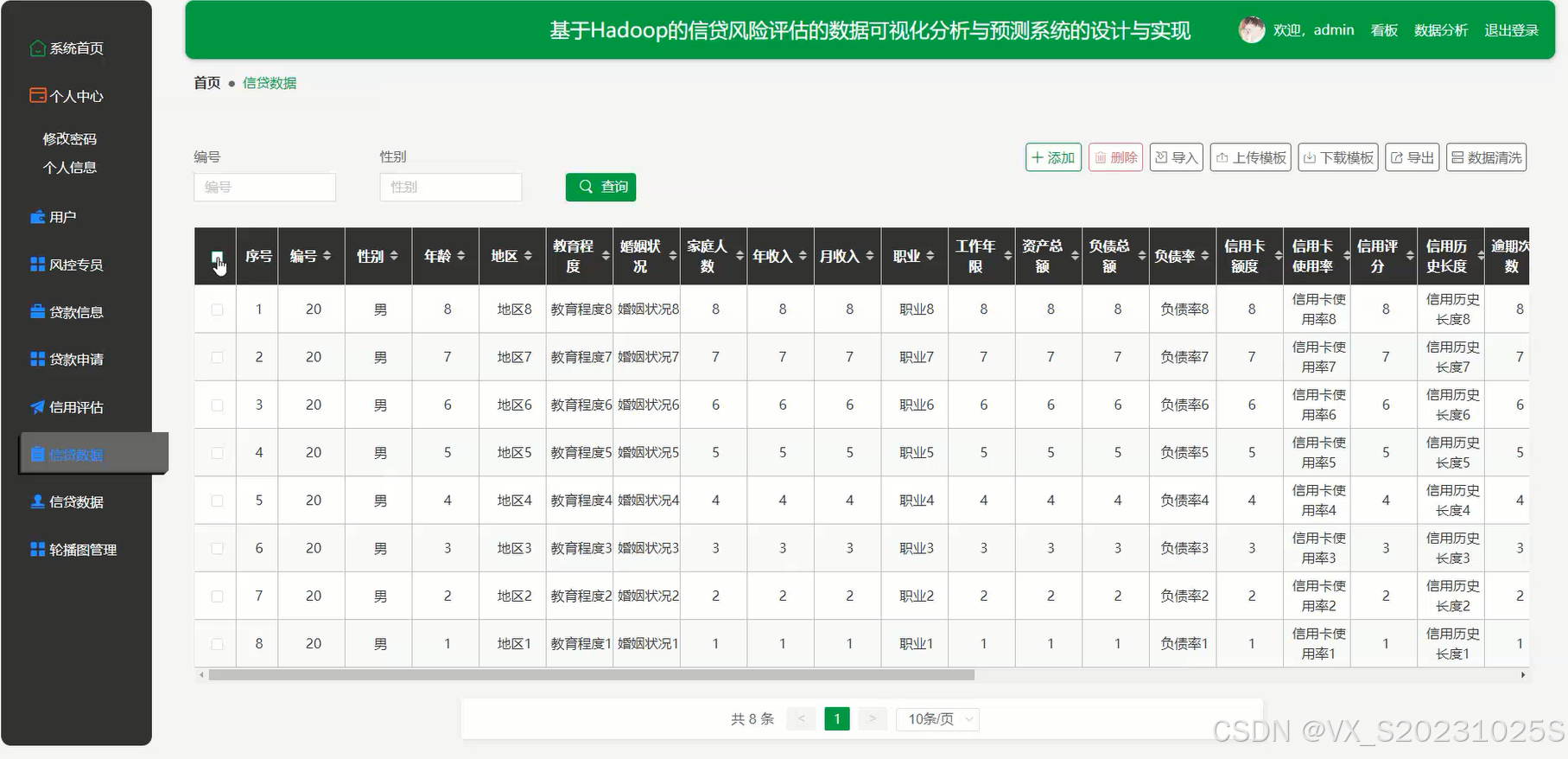Focus the 性别 search input field
1568x759 pixels.
[x=451, y=187]
